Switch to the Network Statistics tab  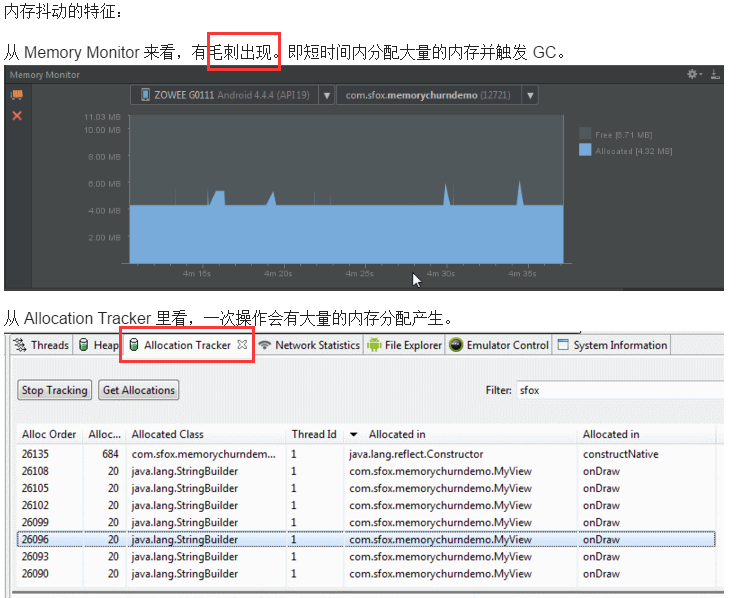[x=309, y=345]
